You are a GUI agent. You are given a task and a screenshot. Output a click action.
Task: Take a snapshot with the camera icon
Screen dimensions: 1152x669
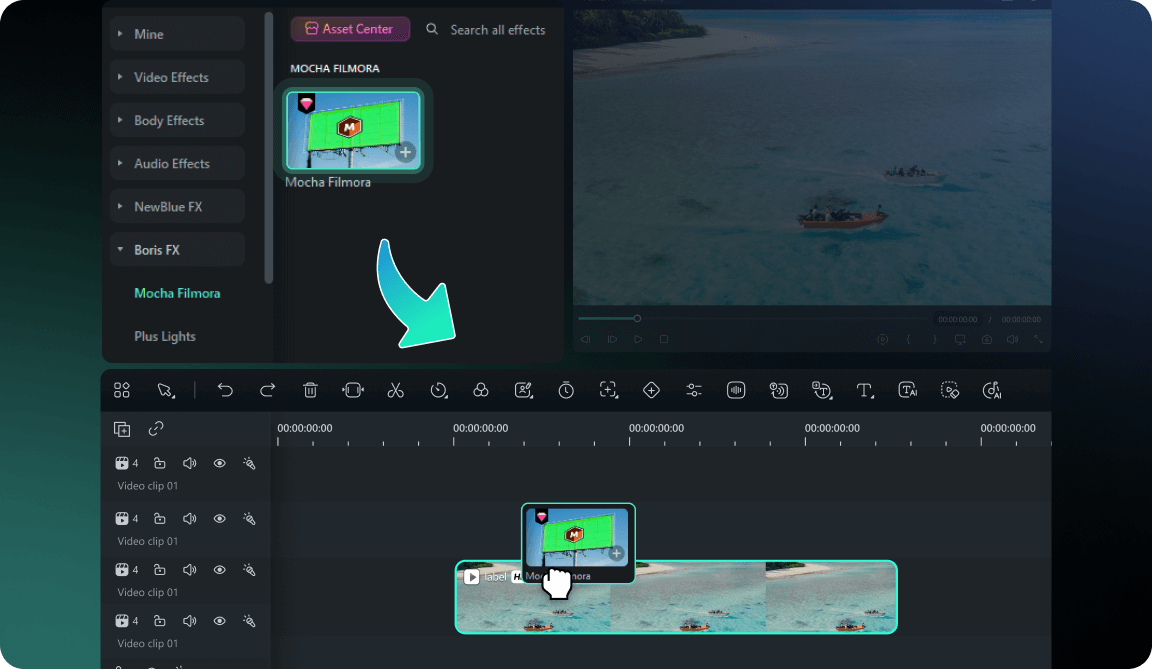coord(987,339)
